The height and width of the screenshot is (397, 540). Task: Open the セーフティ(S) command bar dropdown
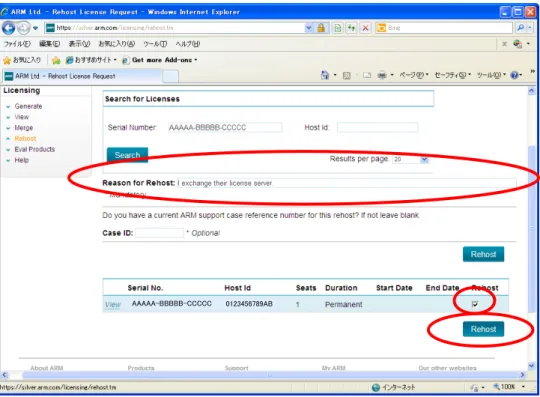453,75
